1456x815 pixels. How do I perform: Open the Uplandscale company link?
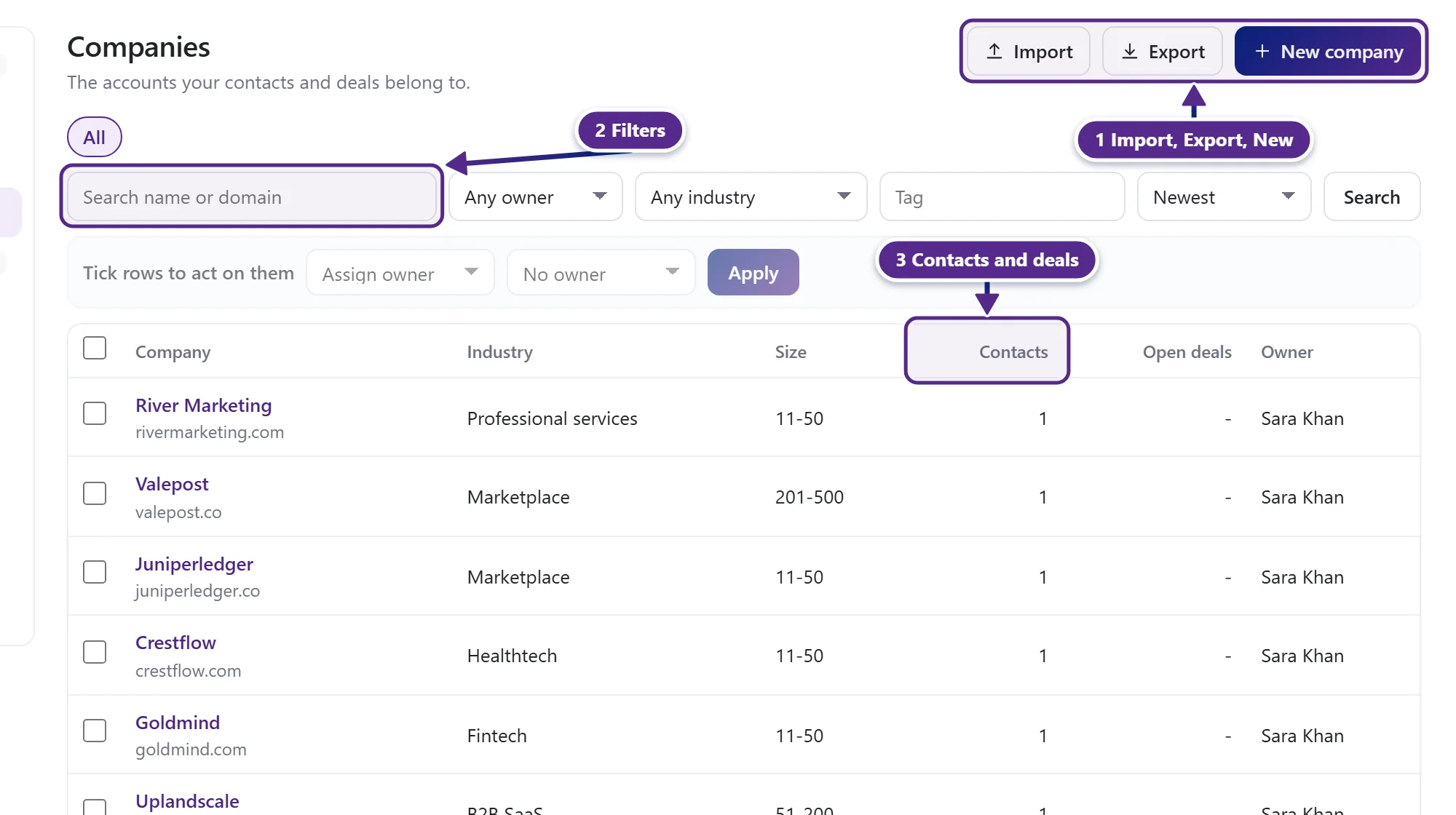click(x=187, y=801)
